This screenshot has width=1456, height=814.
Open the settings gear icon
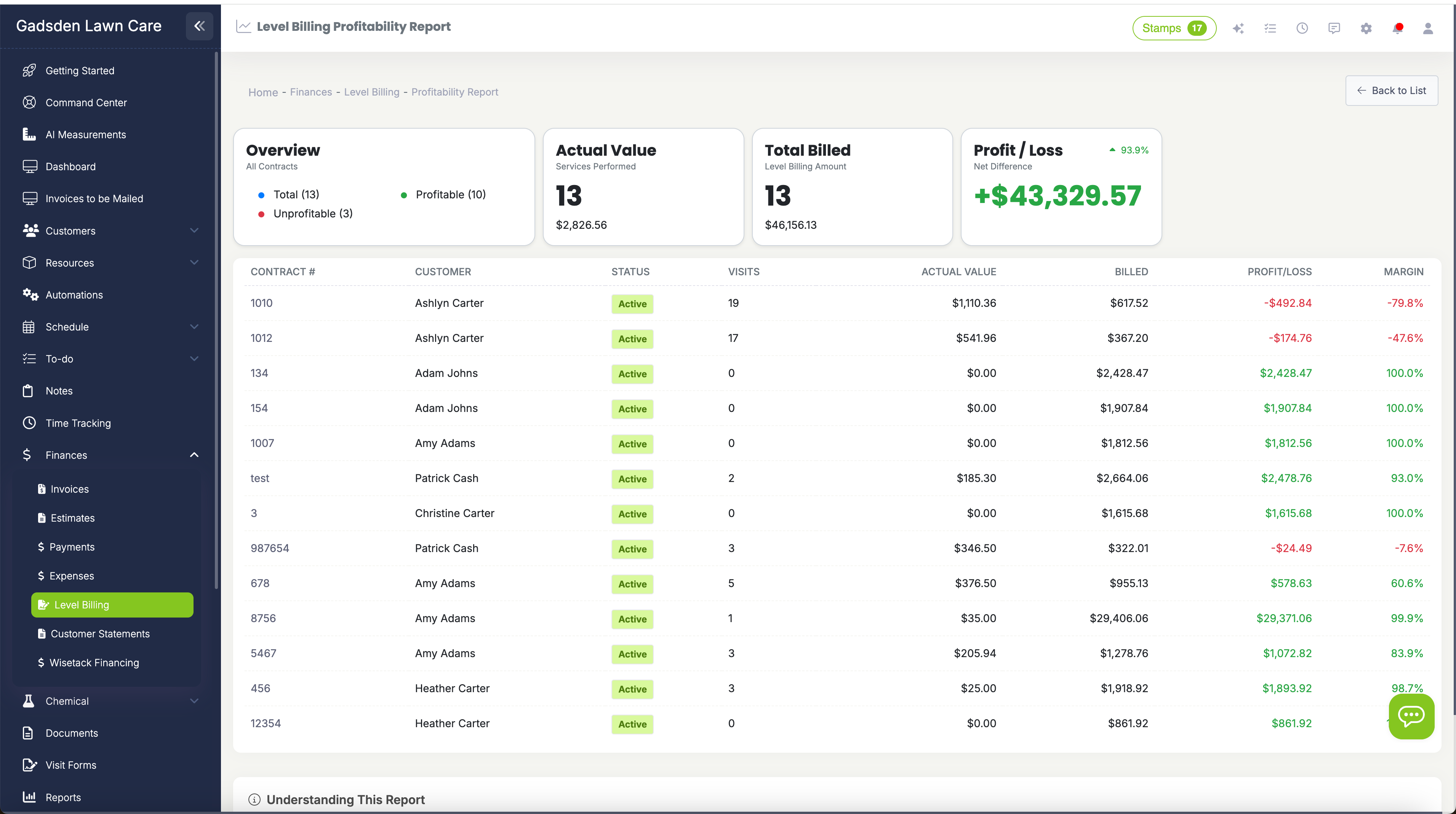(1366, 28)
